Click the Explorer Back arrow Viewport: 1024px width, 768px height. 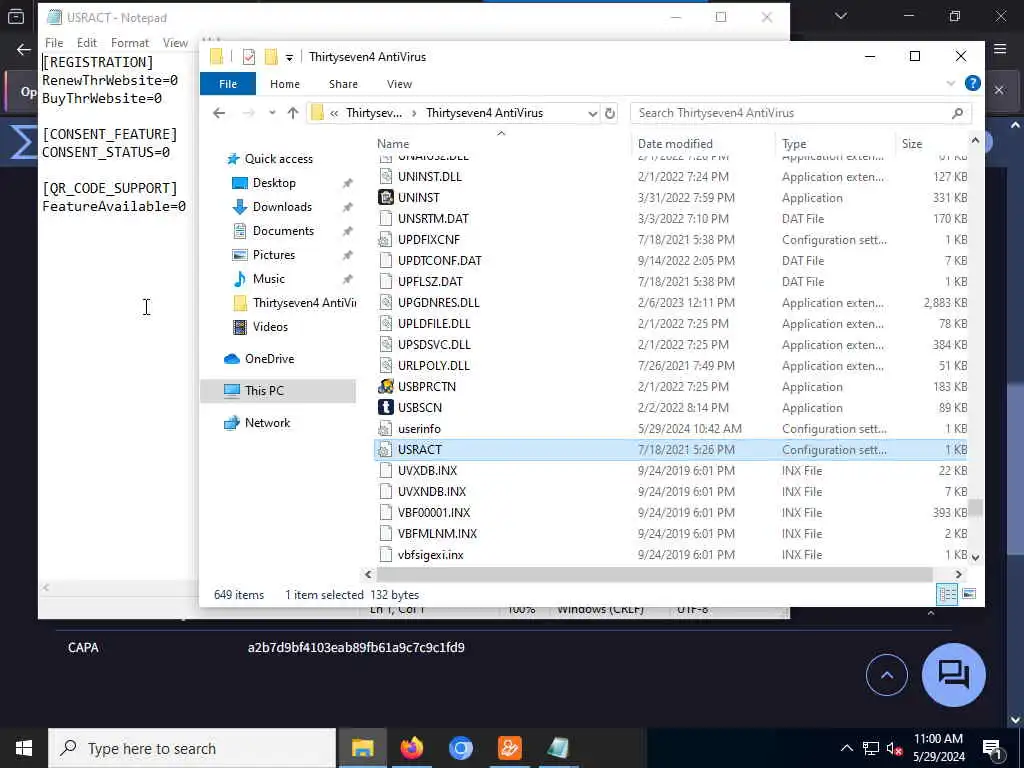click(219, 113)
